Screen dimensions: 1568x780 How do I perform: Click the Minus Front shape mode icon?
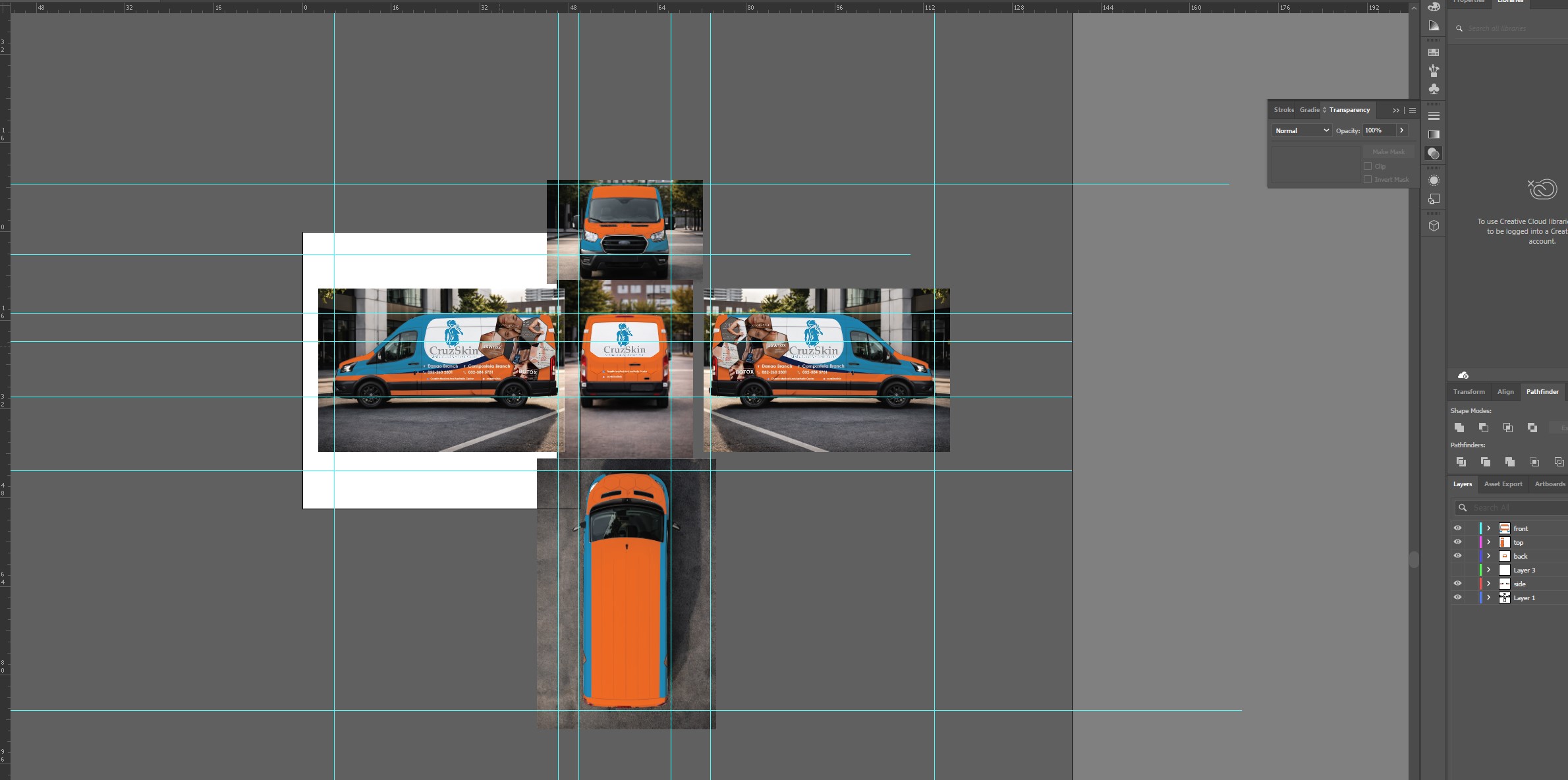1484,428
